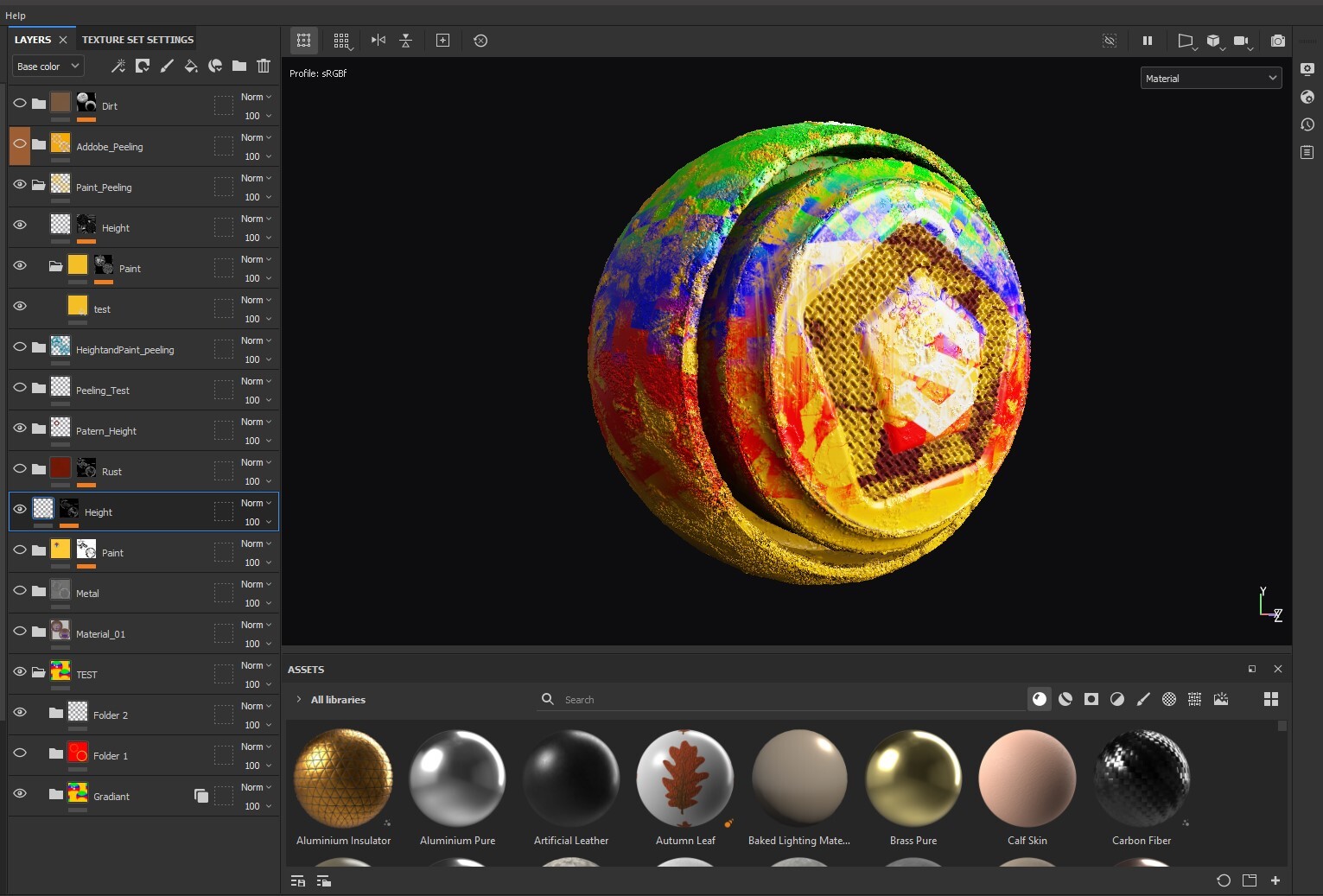The height and width of the screenshot is (896, 1323).
Task: Add a fill layer using the bucket icon
Action: [191, 66]
